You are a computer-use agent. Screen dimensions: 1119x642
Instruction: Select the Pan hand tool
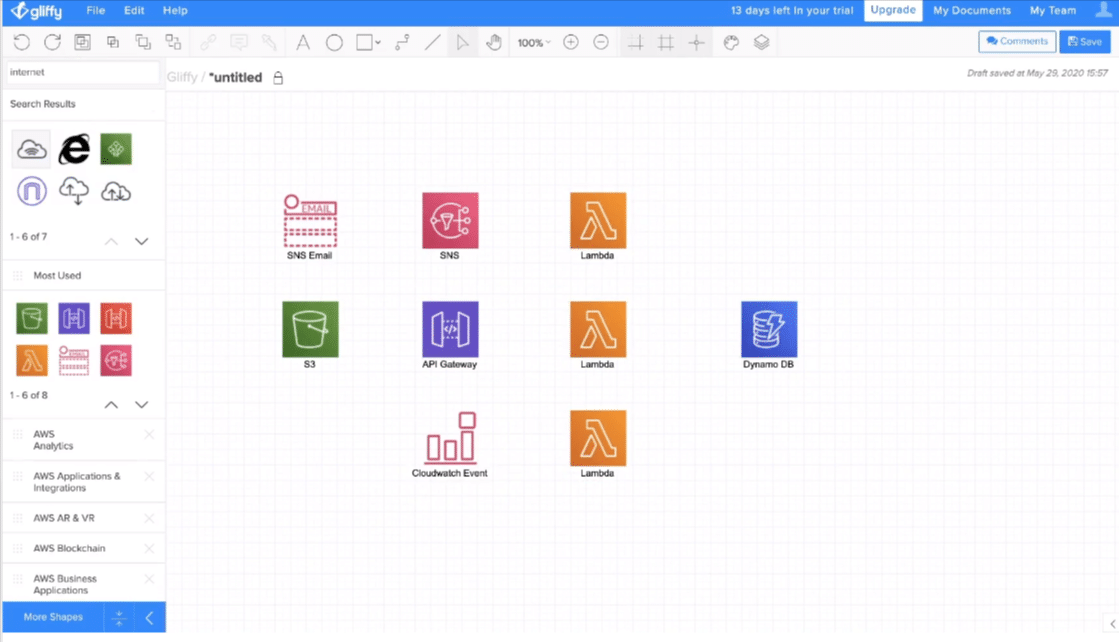click(x=493, y=42)
